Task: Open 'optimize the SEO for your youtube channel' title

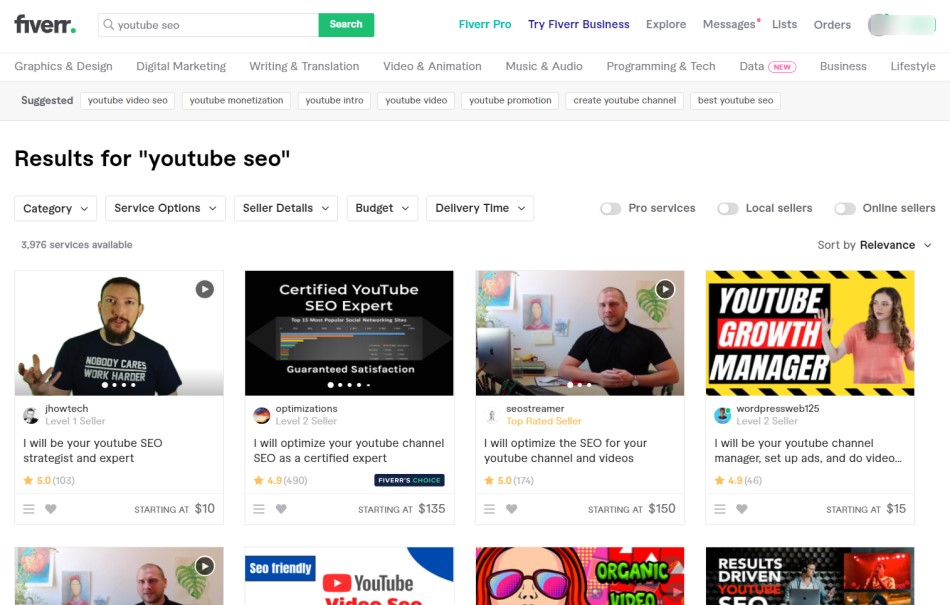Action: click(565, 451)
